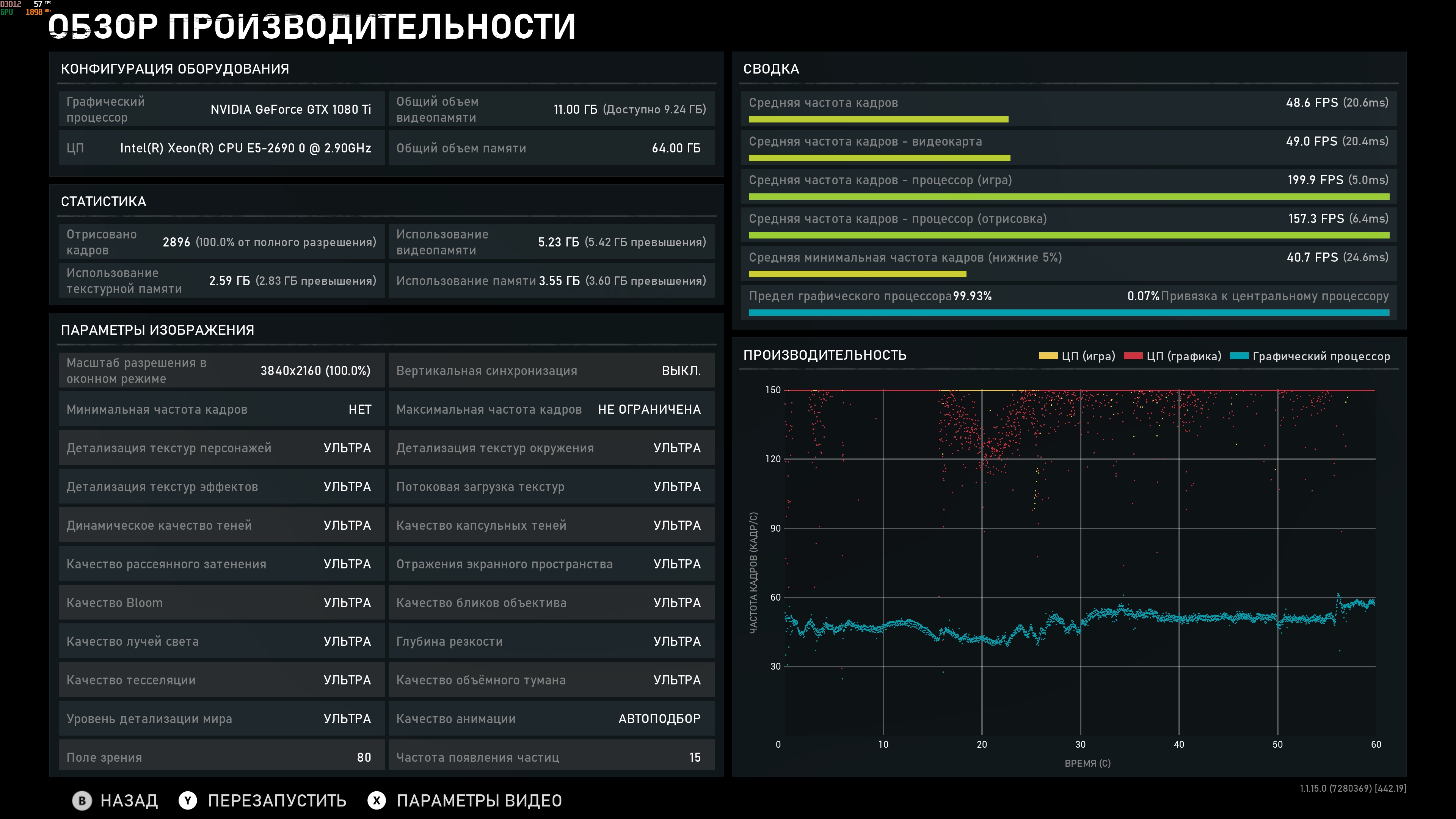Click the ПАРАМЕТРЫ ИЗОБРАЖЕНИЯ panel header

click(157, 330)
